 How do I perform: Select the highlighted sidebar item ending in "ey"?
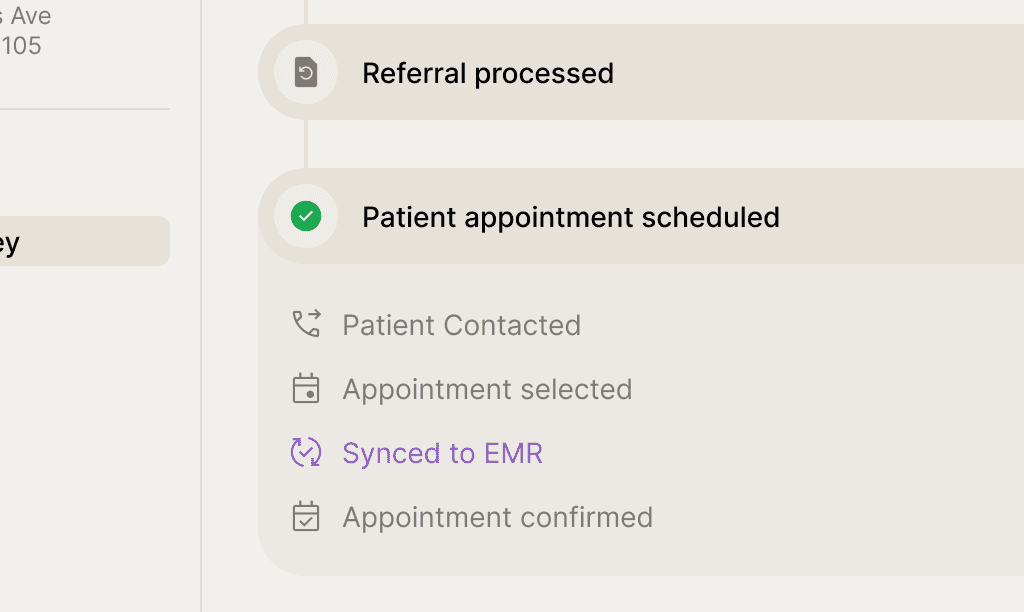[x=80, y=241]
